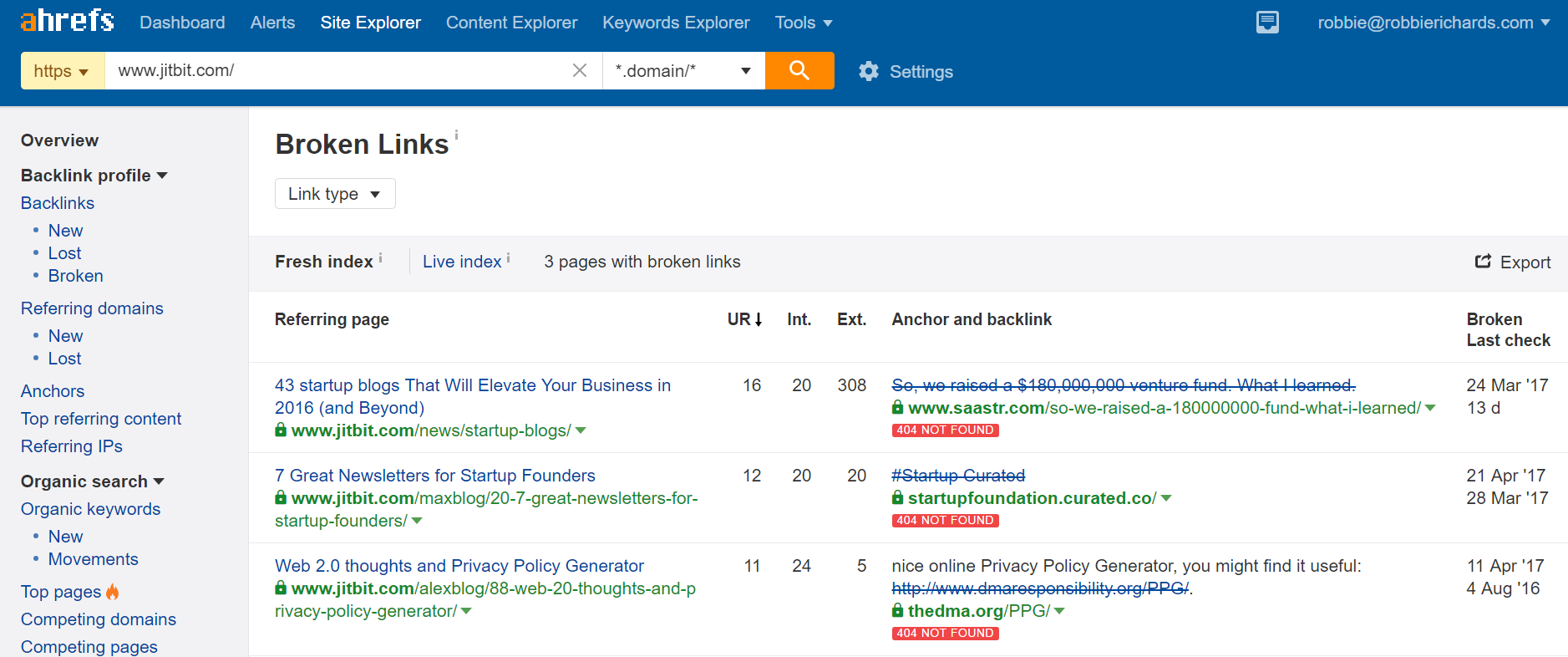The width and height of the screenshot is (1568, 657).
Task: Click the ahrefs logo
Action: point(67,21)
